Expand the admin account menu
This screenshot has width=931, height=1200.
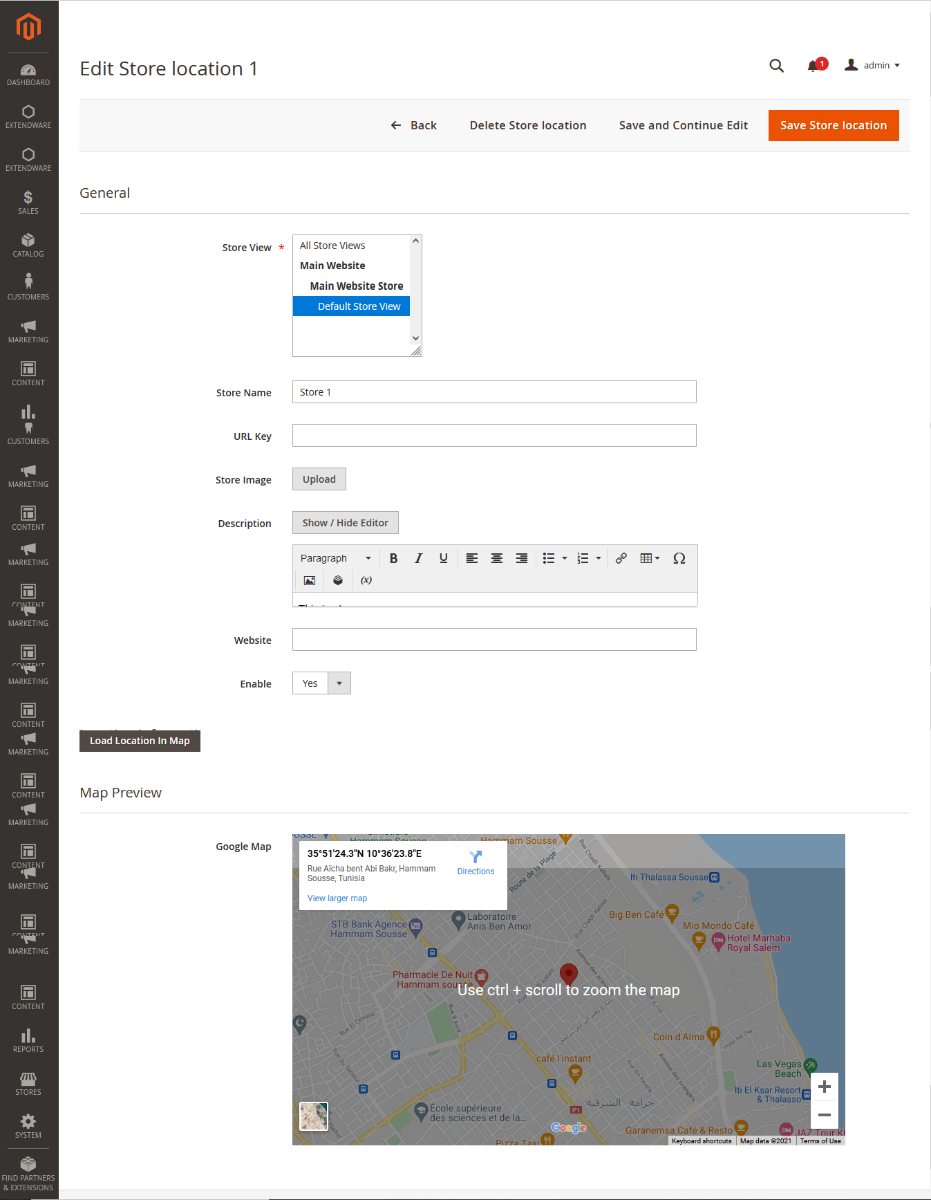pos(873,65)
